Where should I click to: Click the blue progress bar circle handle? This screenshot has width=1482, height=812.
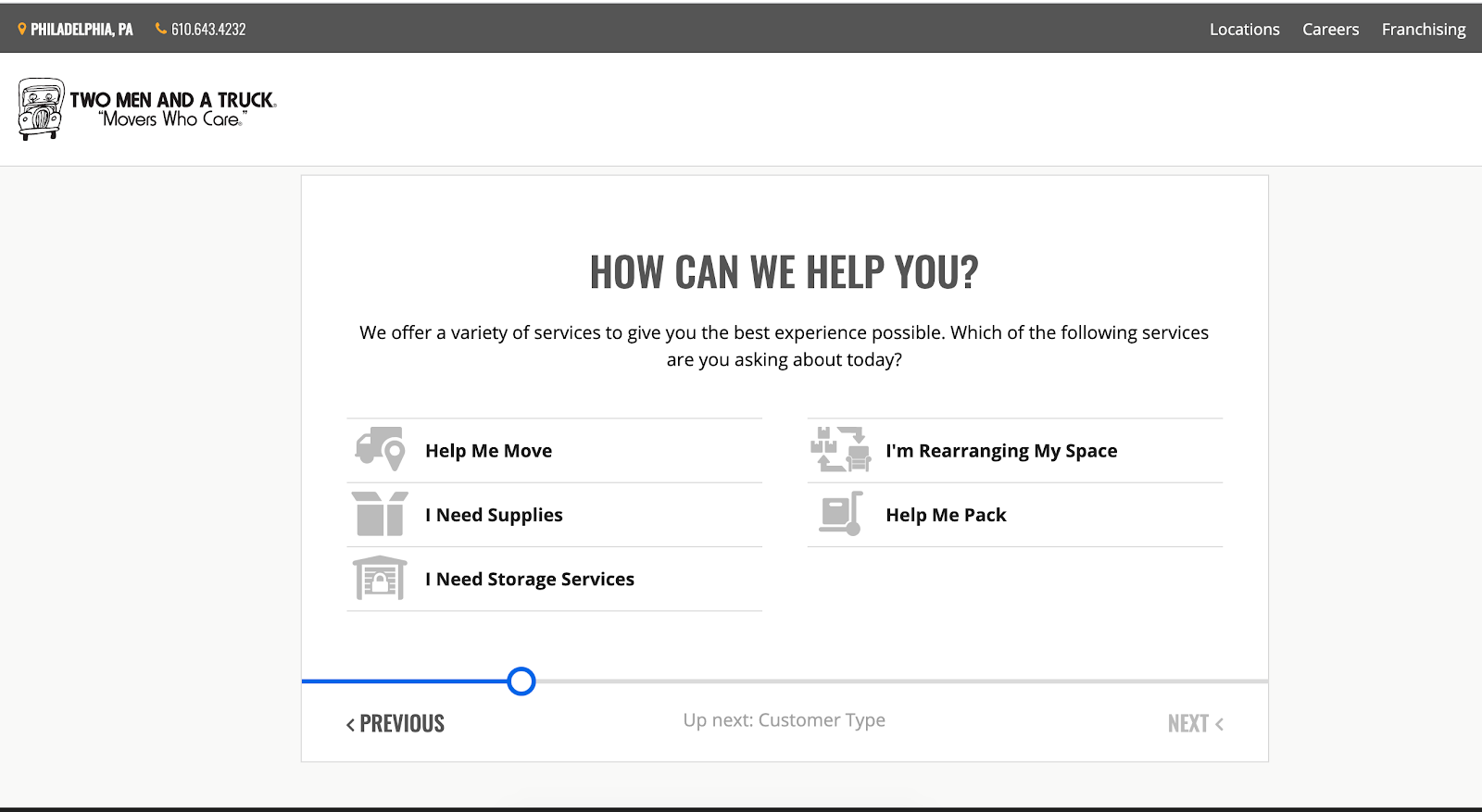[x=521, y=681]
